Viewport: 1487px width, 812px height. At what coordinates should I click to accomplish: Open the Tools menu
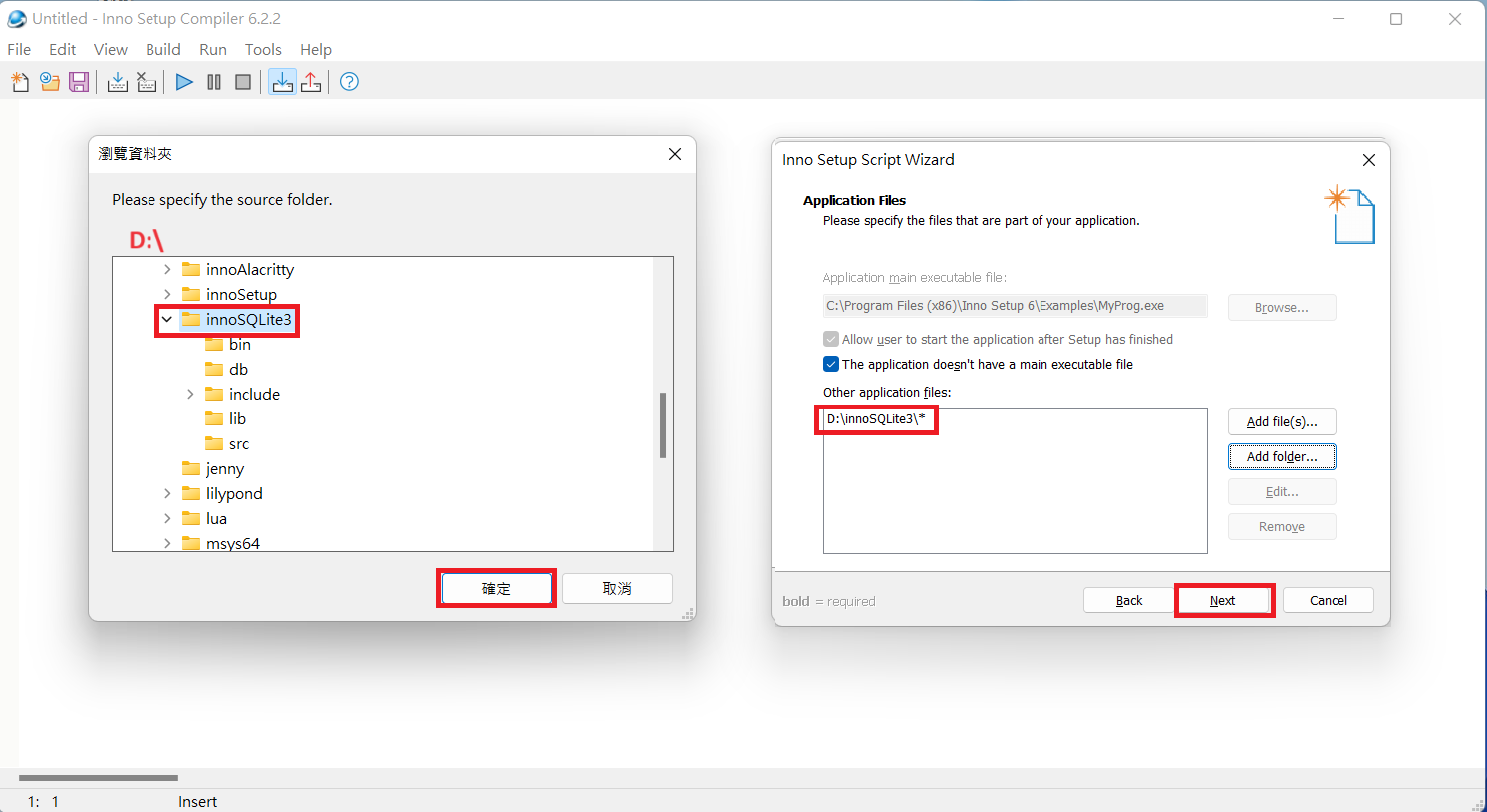click(263, 49)
